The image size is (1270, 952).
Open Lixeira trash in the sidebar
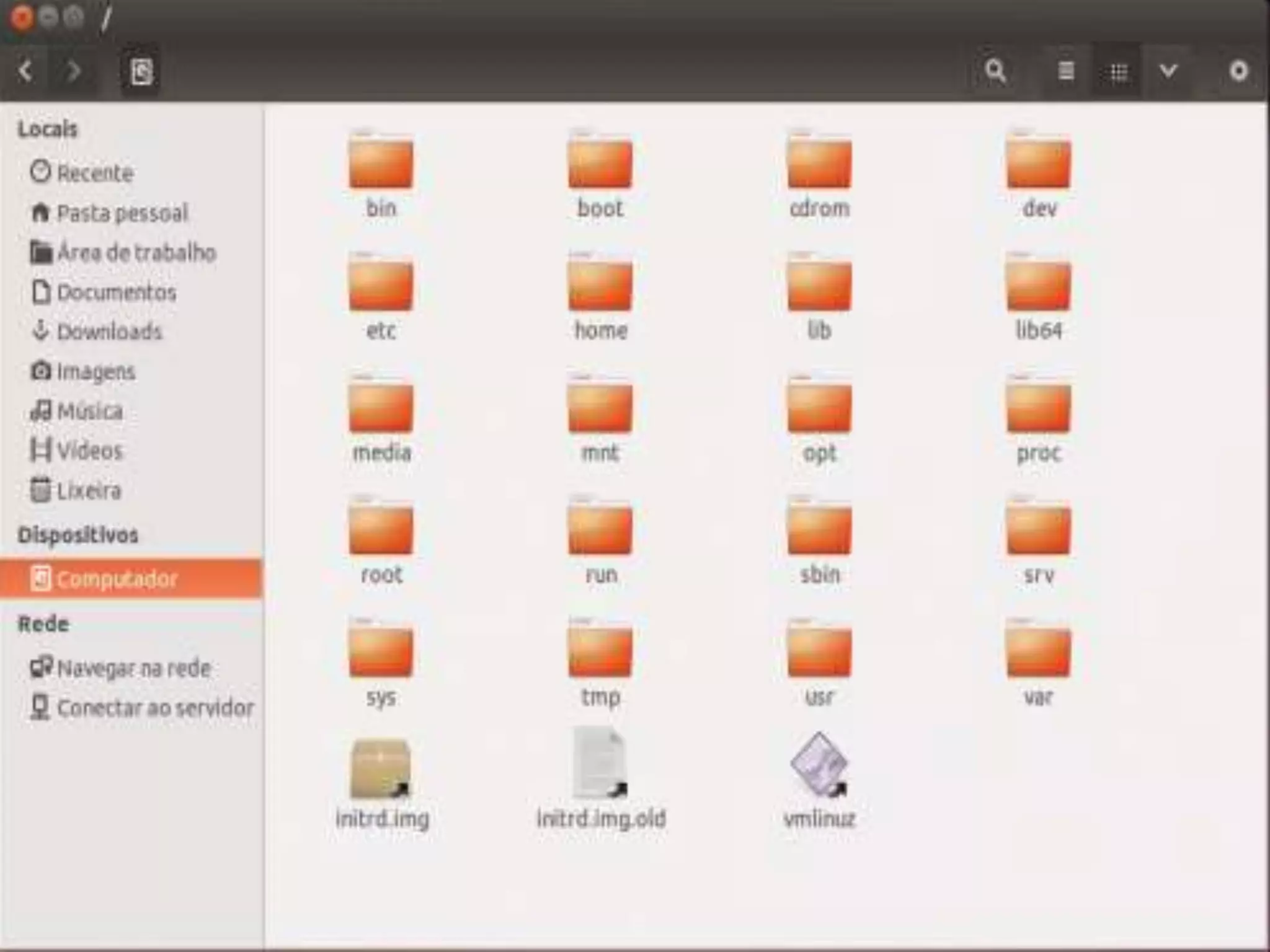(88, 491)
